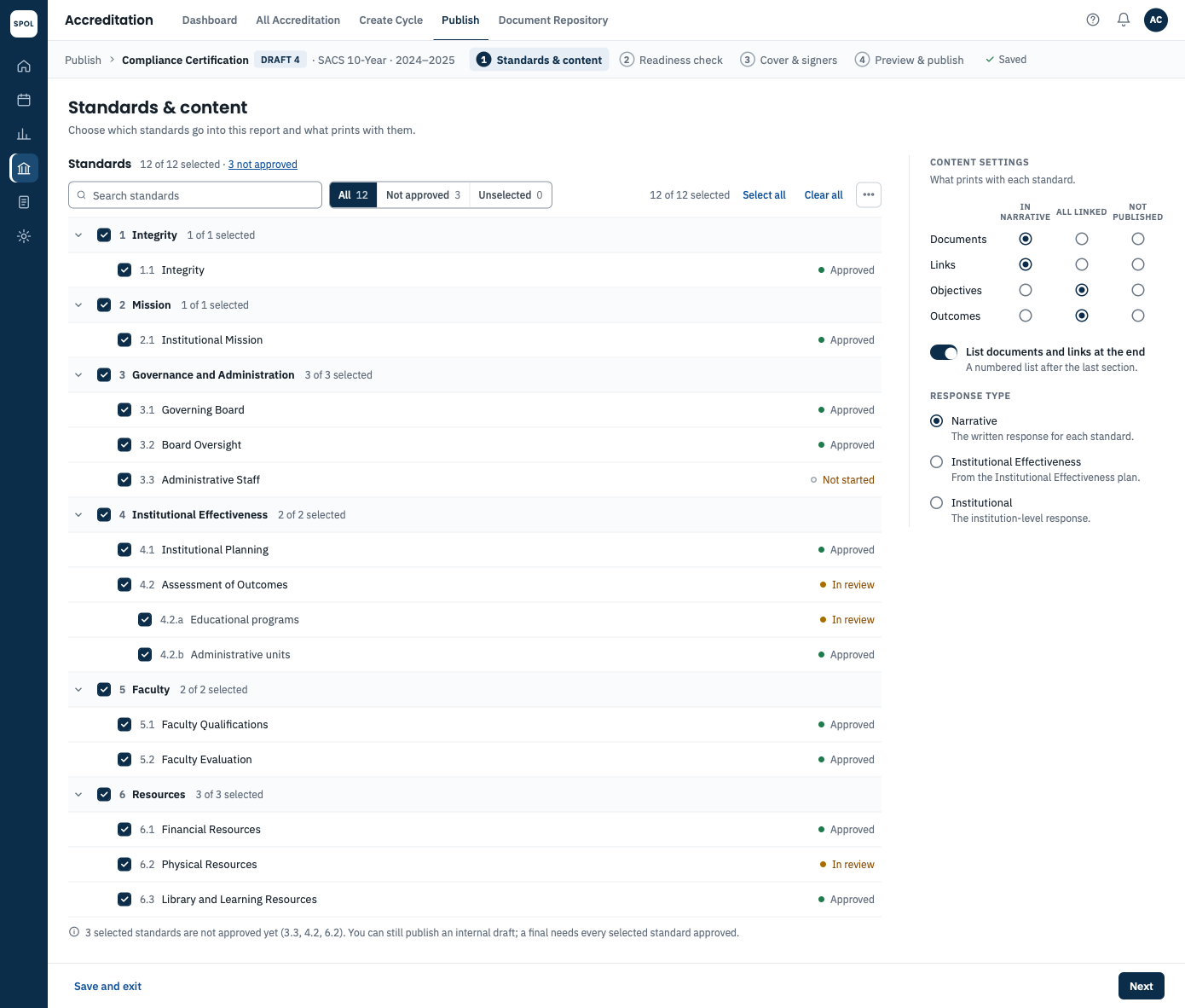This screenshot has height=1008, width=1185.
Task: Set Objectives to In Narrative
Action: 1026,290
